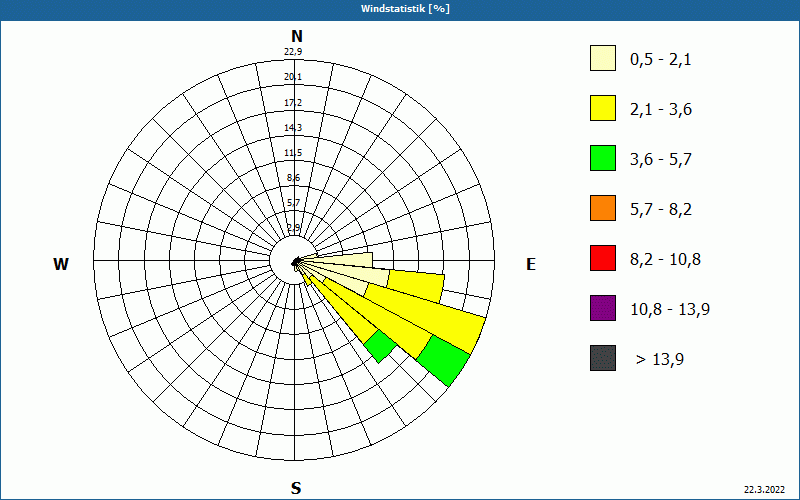Click the legend label '> 13,9'
800x500 pixels.
(660, 360)
